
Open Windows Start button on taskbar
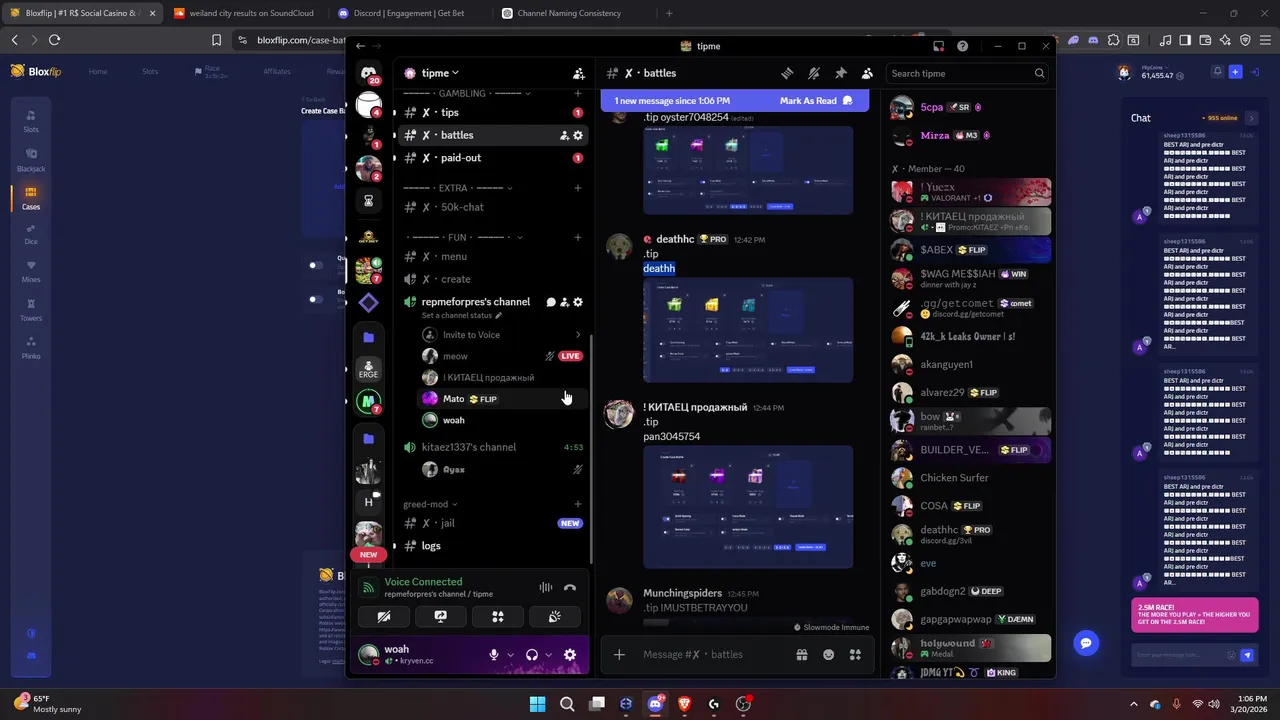(x=537, y=704)
